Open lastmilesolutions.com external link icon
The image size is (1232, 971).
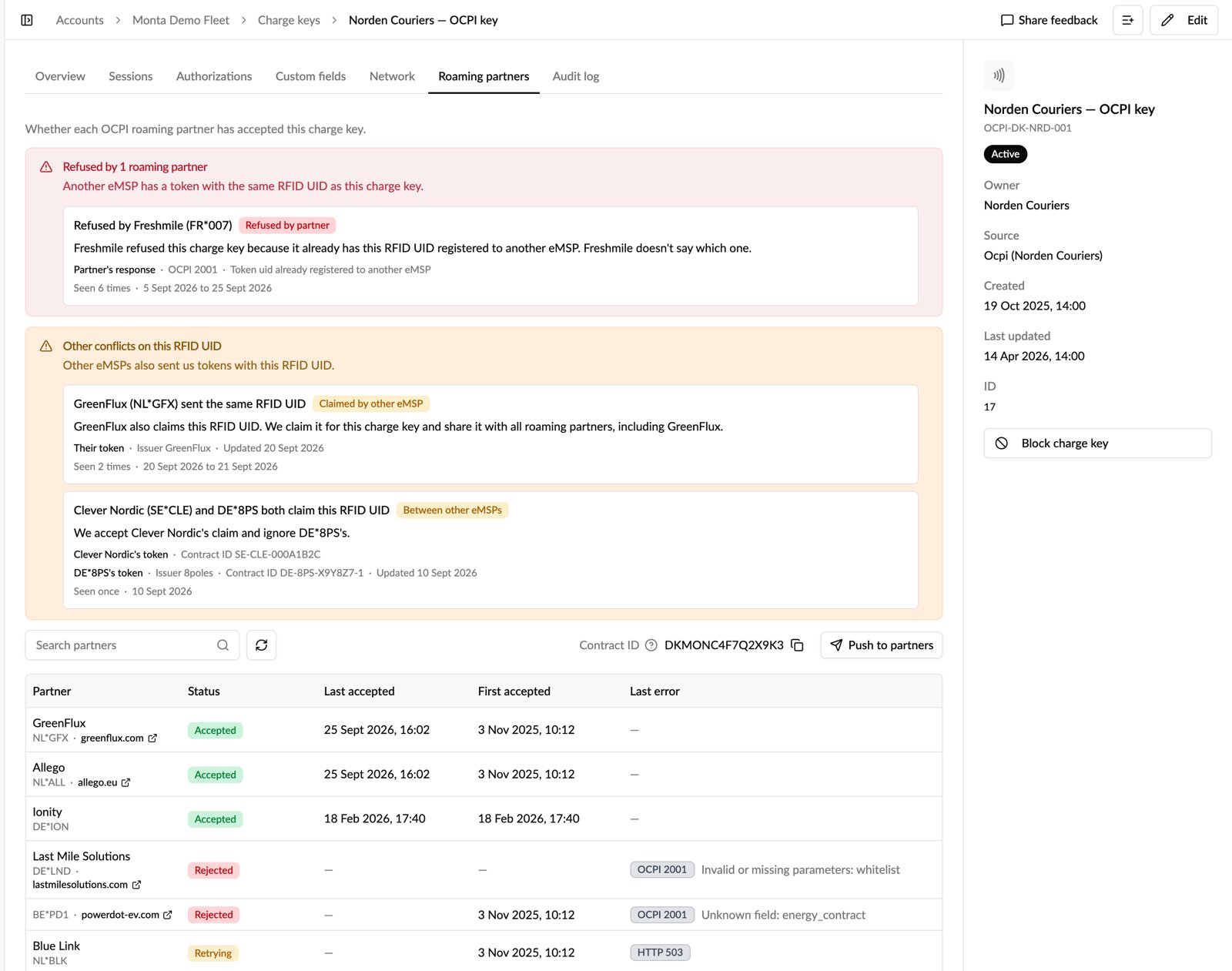point(136,885)
